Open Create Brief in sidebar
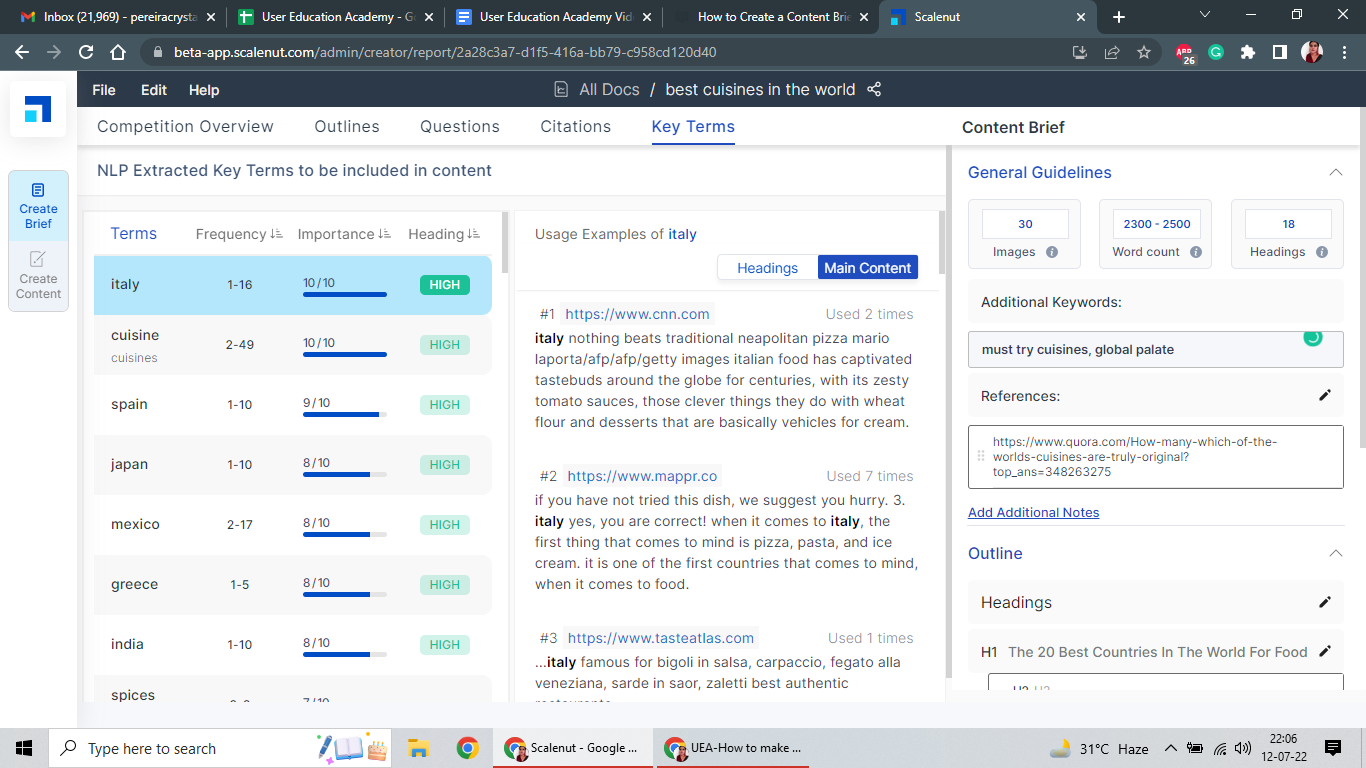The image size is (1366, 768). (x=38, y=206)
